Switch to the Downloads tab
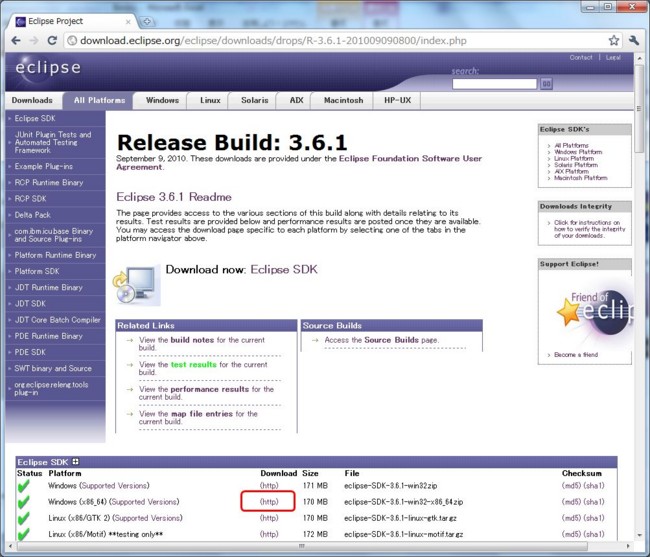Screen dimensions: 650x557 tap(32, 100)
